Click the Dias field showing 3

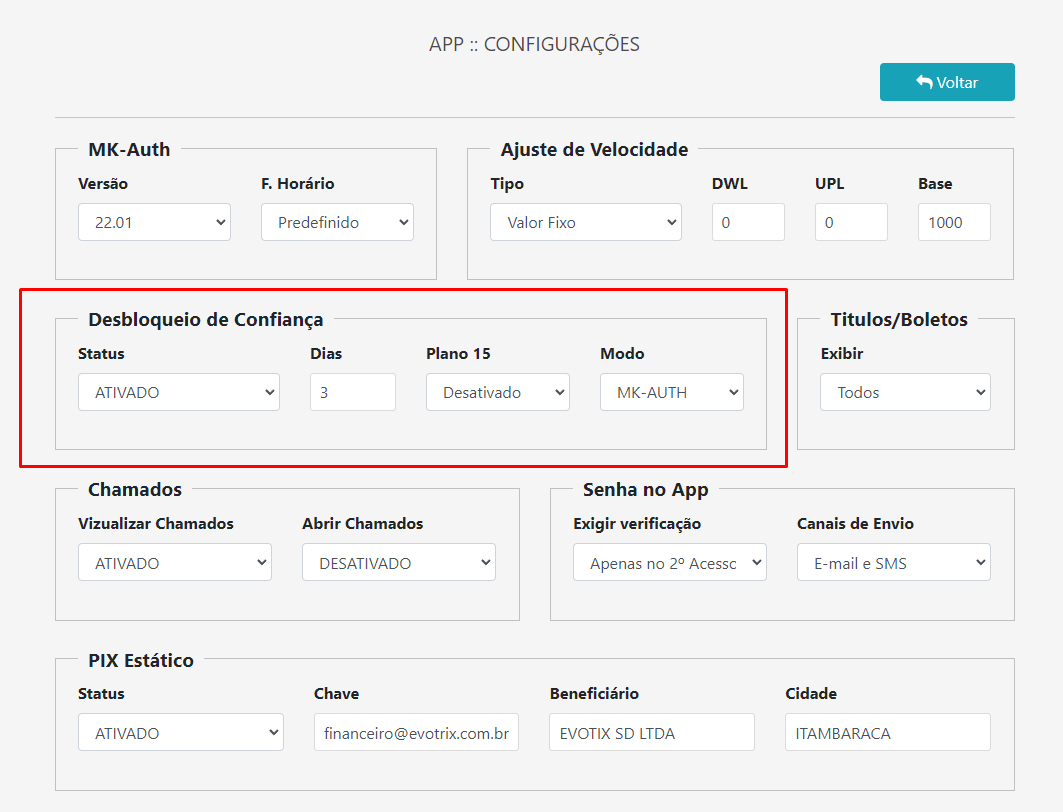coord(352,392)
